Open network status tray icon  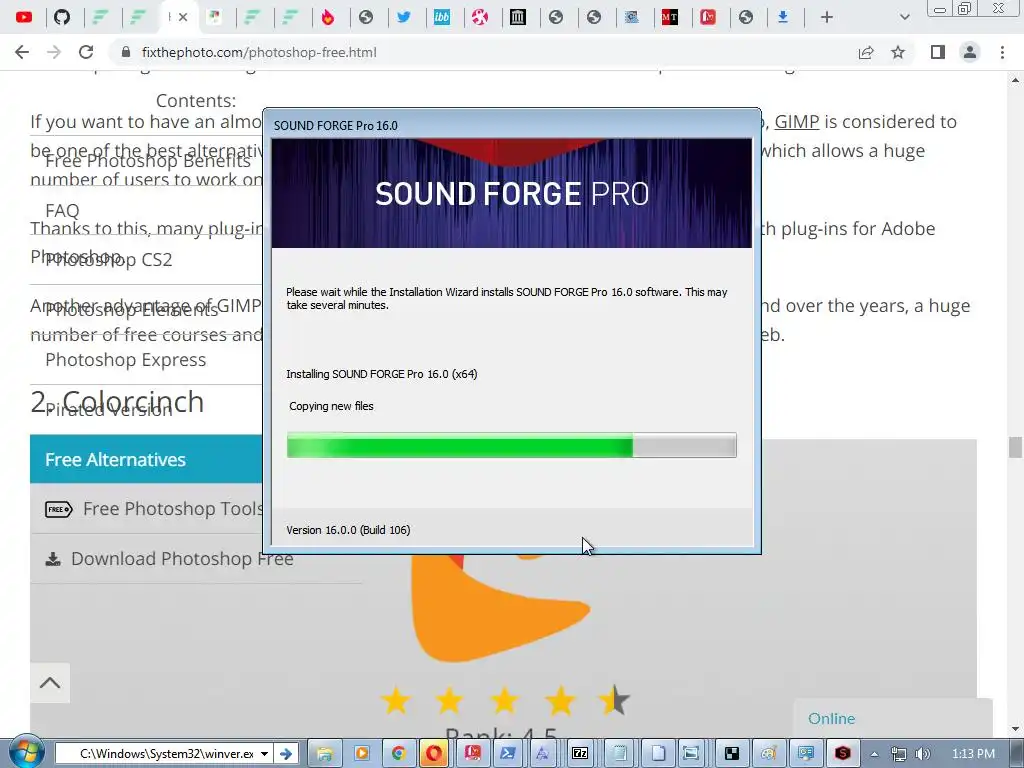click(899, 754)
